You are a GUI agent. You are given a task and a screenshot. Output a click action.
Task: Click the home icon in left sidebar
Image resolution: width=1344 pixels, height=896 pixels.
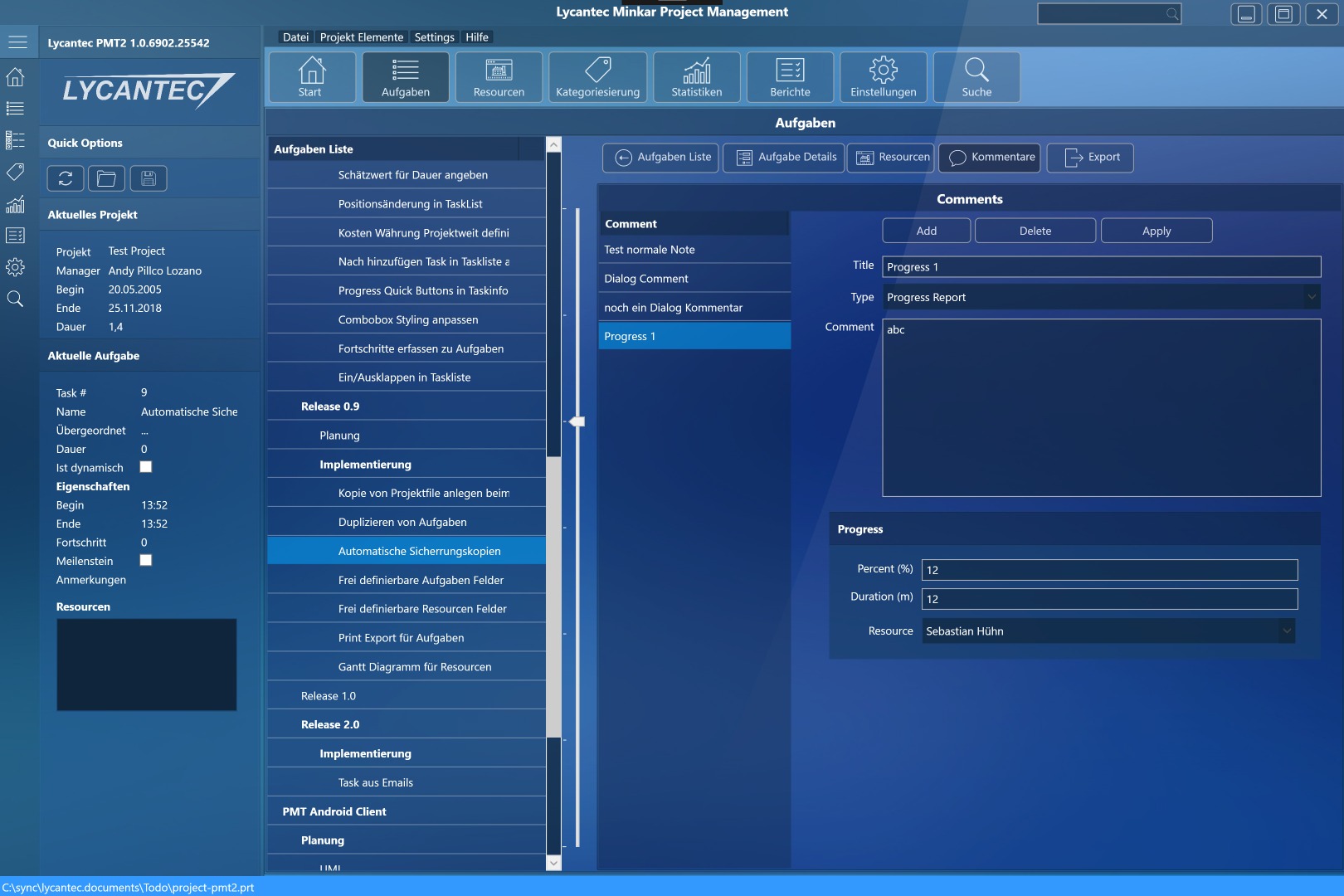(x=15, y=77)
